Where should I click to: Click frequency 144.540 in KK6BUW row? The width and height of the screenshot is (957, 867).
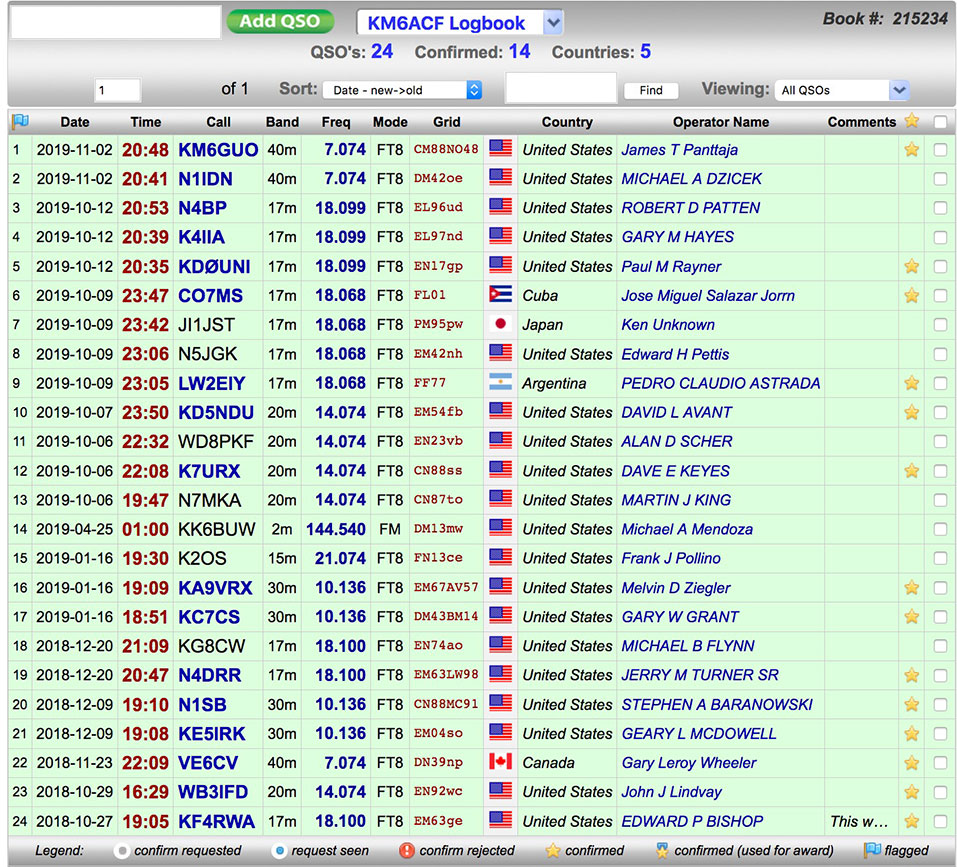pyautogui.click(x=336, y=529)
